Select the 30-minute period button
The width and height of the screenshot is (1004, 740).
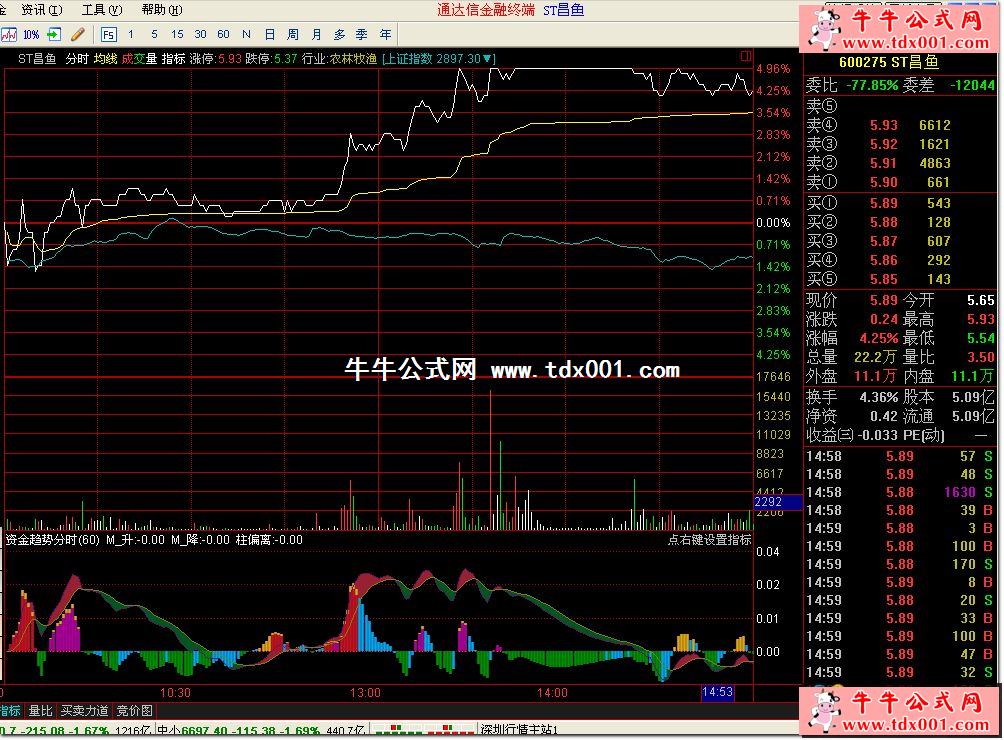click(x=200, y=35)
